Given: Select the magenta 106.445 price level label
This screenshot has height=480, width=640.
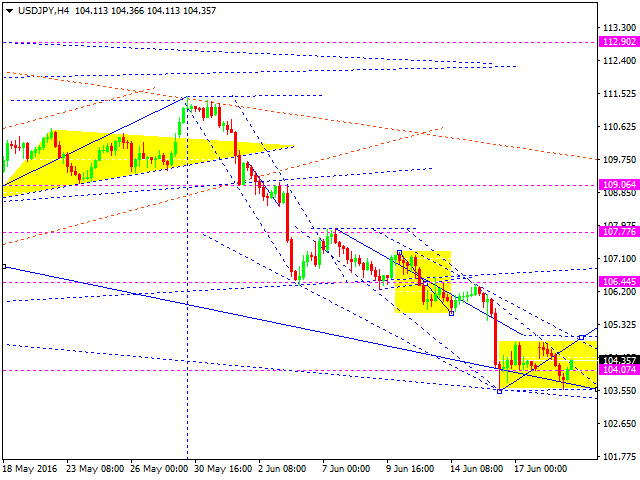Looking at the screenshot, I should 619,282.
